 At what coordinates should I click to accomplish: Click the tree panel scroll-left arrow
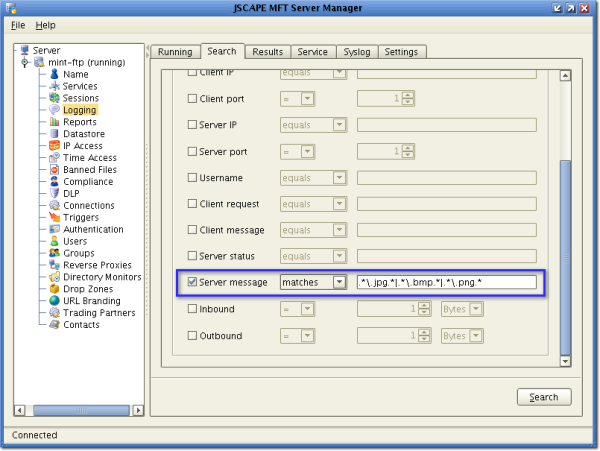19,410
